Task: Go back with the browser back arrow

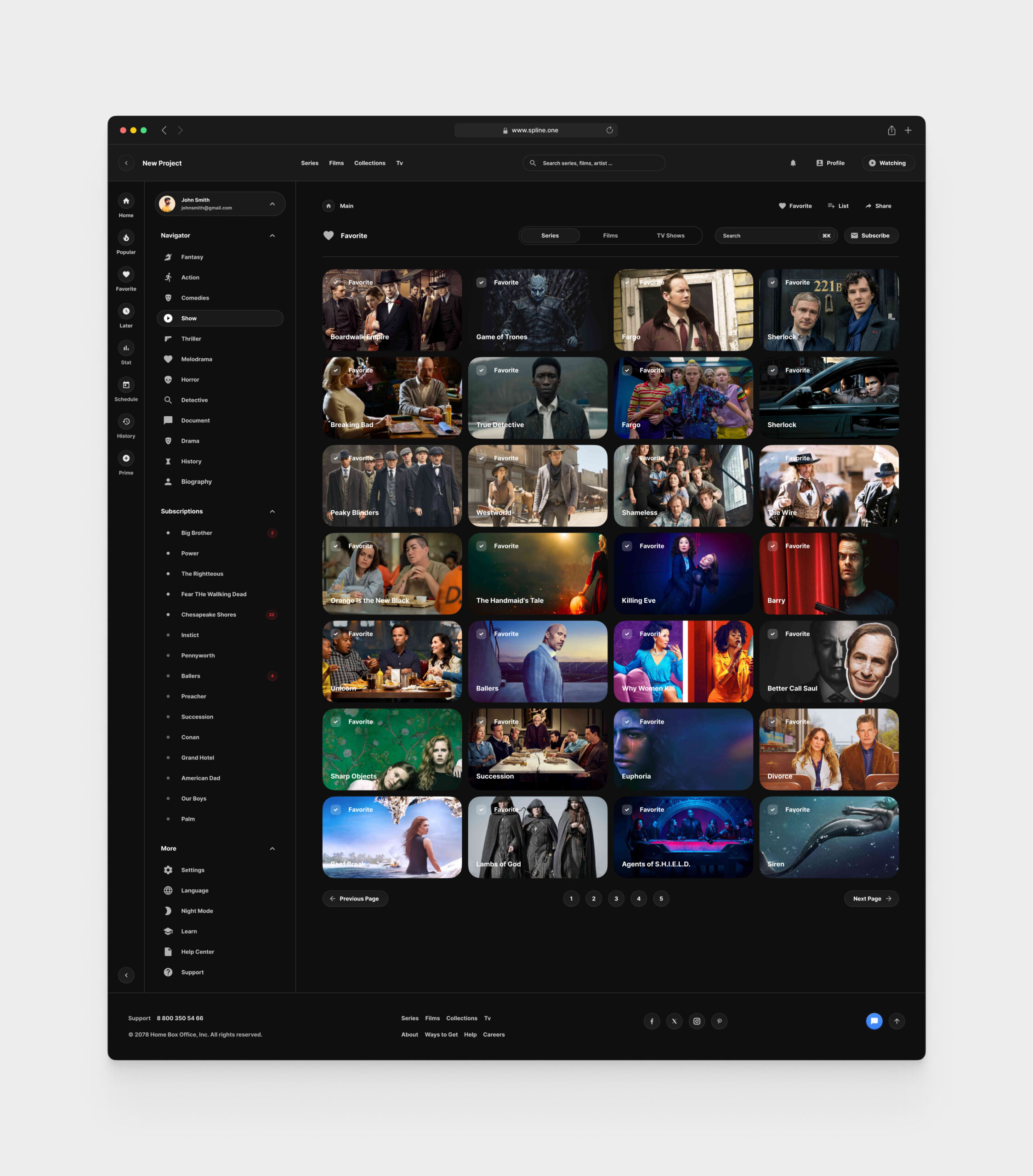Action: [x=164, y=130]
